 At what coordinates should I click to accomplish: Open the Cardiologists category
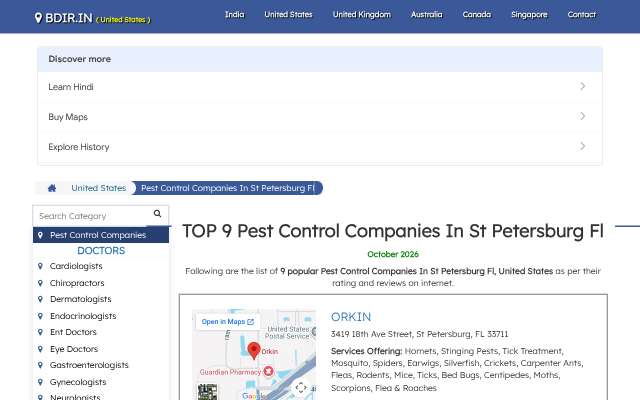76,266
